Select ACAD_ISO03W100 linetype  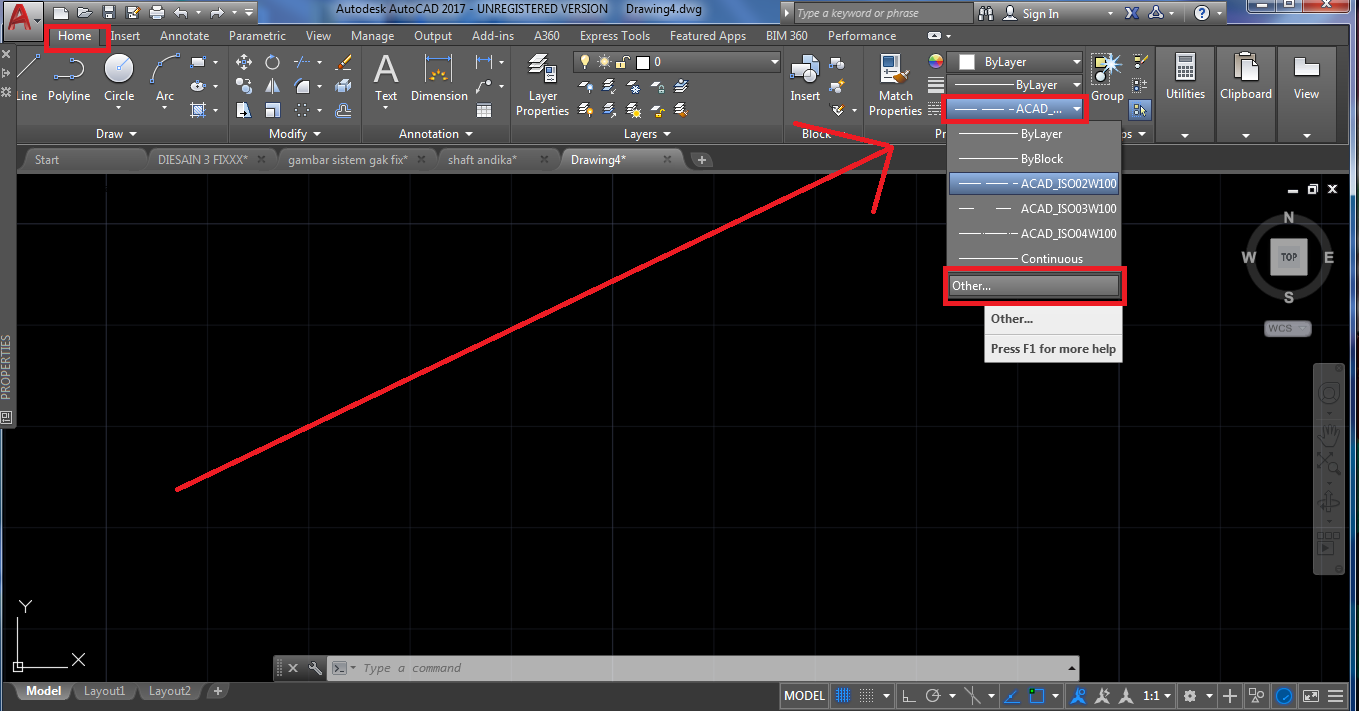[1034, 209]
